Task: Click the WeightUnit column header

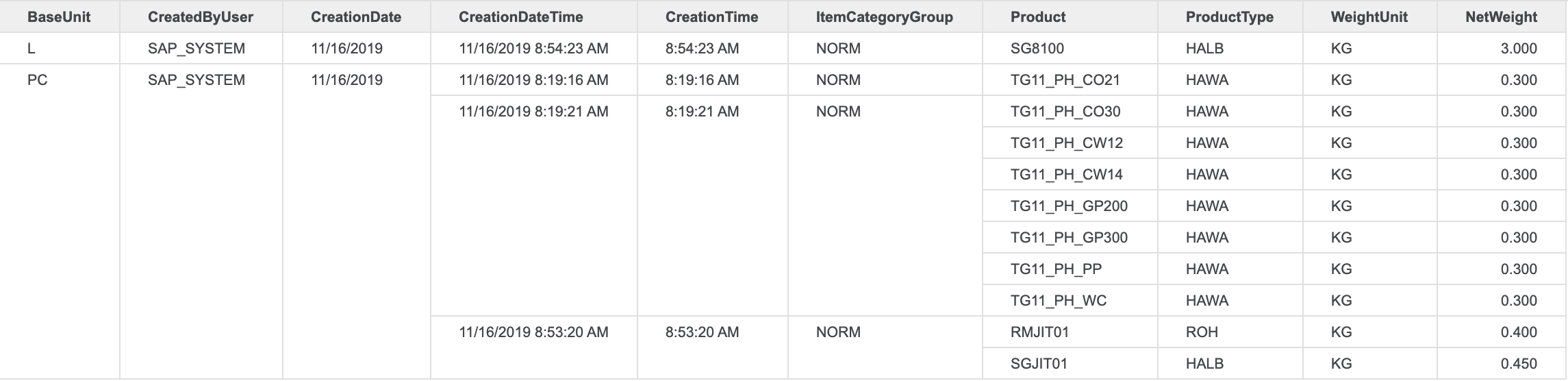Action: pyautogui.click(x=1369, y=17)
